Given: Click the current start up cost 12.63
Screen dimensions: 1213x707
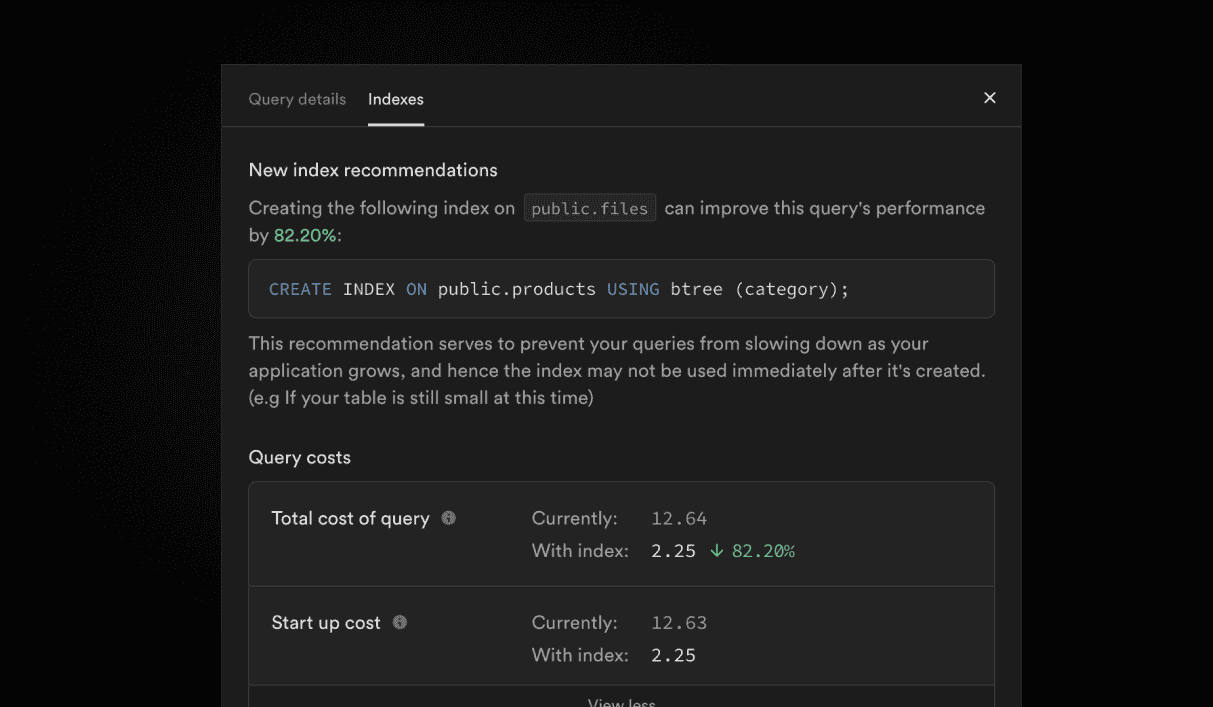Looking at the screenshot, I should pyautogui.click(x=679, y=622).
